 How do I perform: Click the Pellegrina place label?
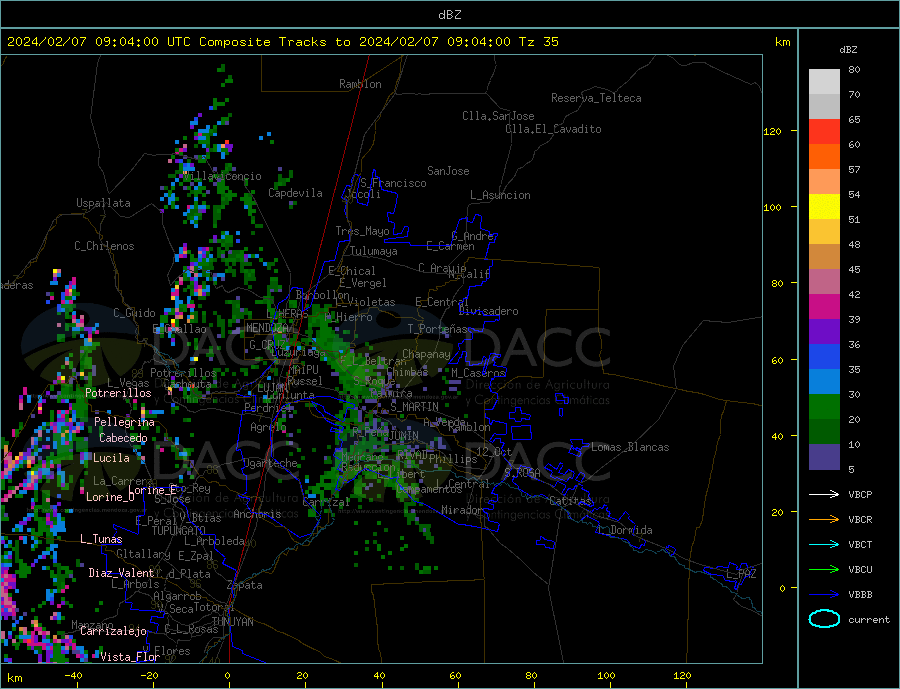[x=125, y=422]
